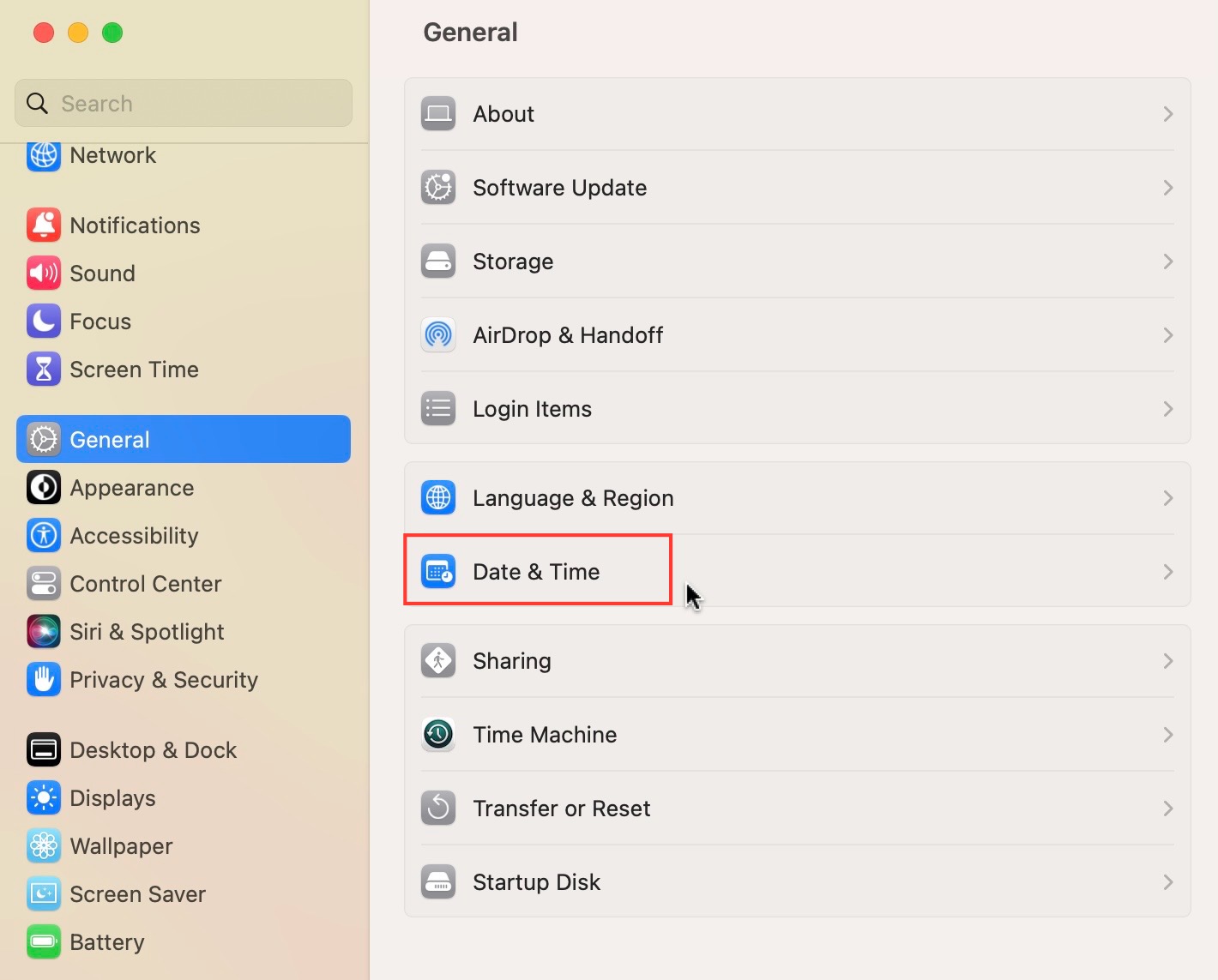Open About via its chevron
Screen dimensions: 1218x980
(1167, 114)
